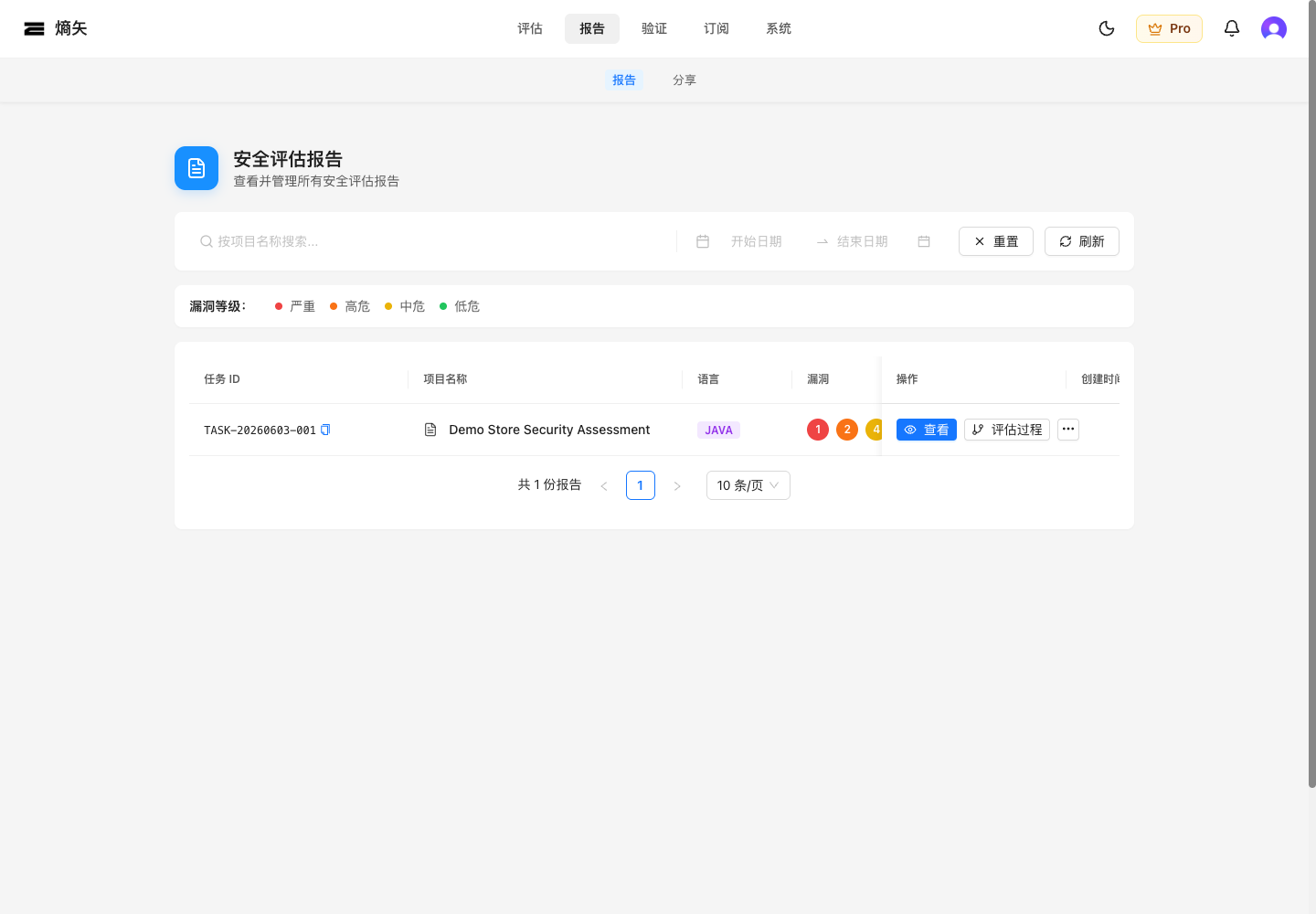Click the orange high-risk count badge 2
The width and height of the screenshot is (1316, 914).
click(x=847, y=430)
